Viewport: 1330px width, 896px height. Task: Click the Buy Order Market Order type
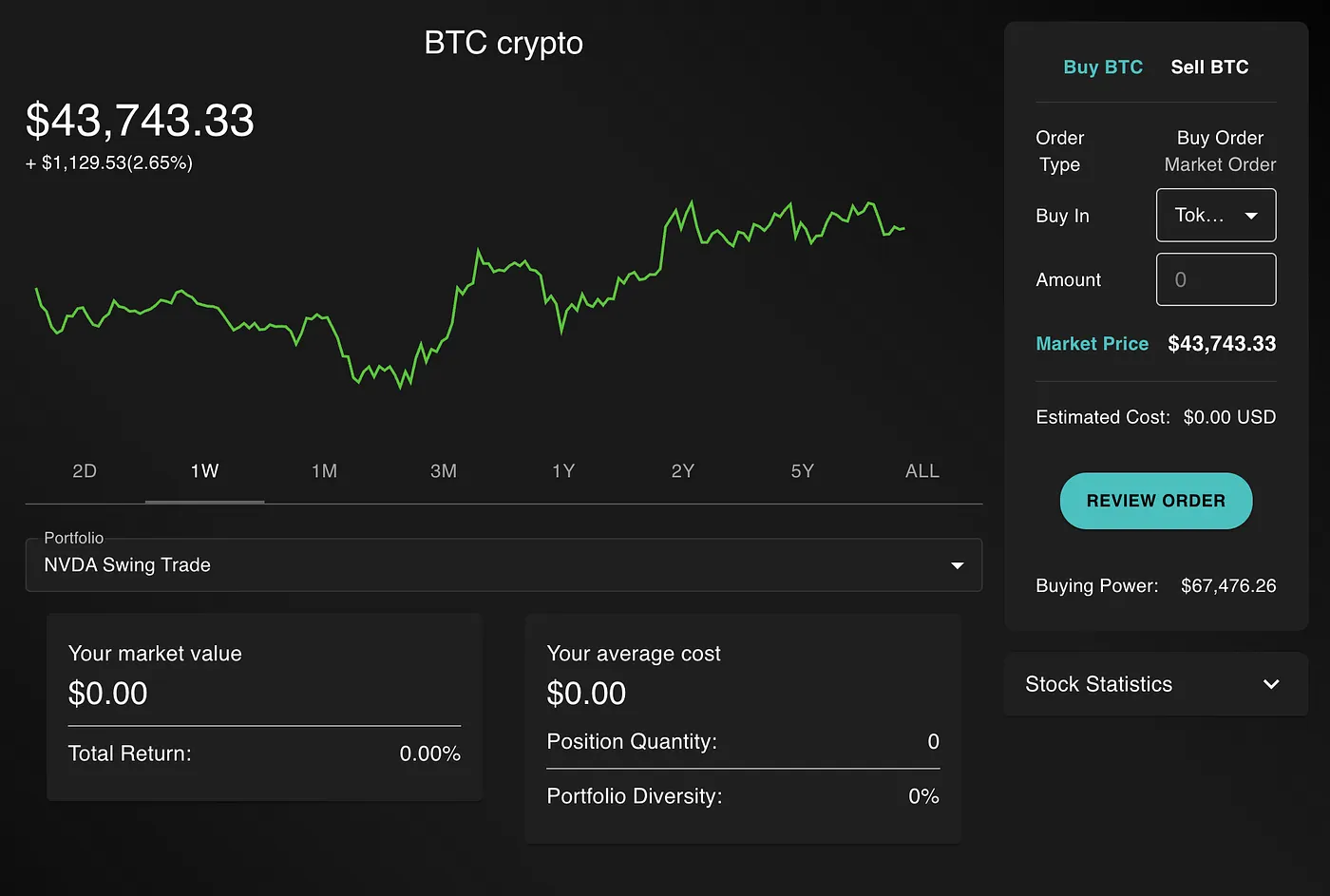coord(1220,151)
